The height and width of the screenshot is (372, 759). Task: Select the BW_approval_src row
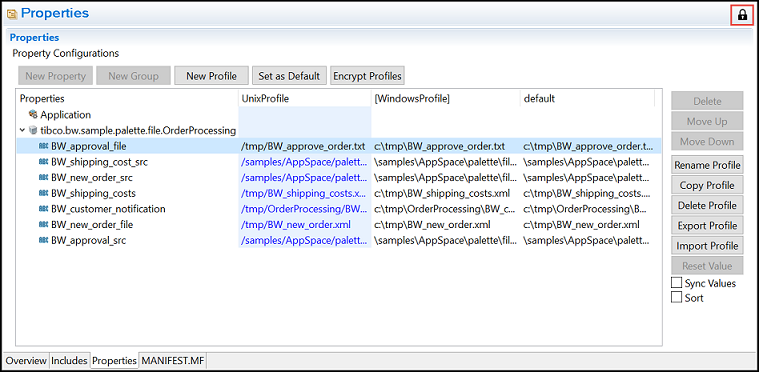point(339,240)
